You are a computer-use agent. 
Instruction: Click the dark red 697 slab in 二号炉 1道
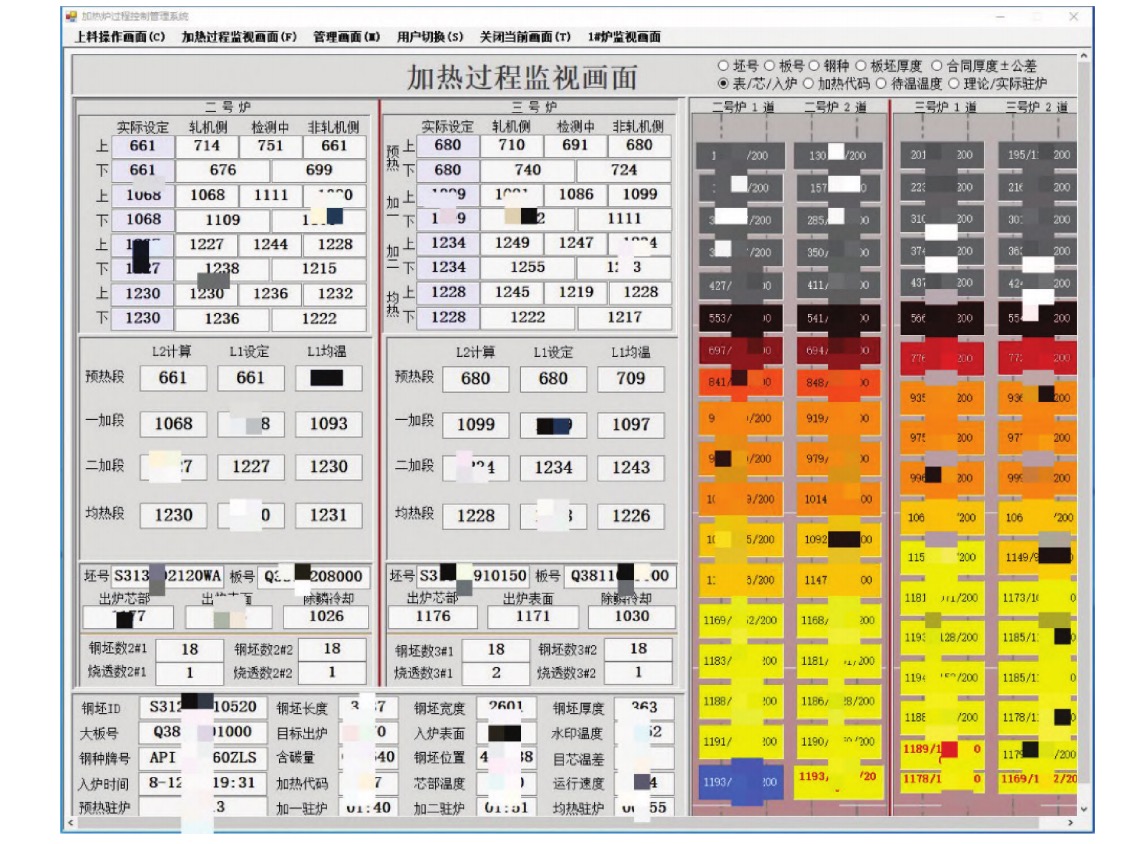(740, 351)
